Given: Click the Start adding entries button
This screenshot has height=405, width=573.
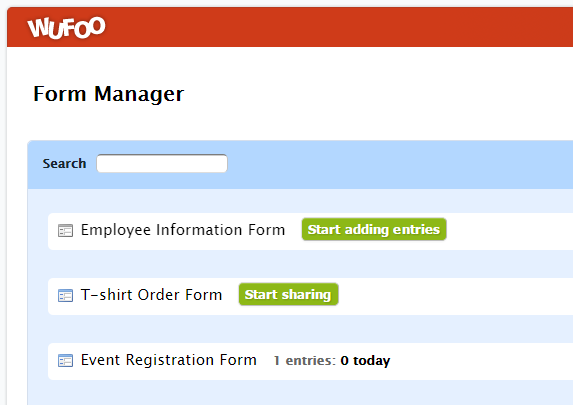Looking at the screenshot, I should [374, 230].
